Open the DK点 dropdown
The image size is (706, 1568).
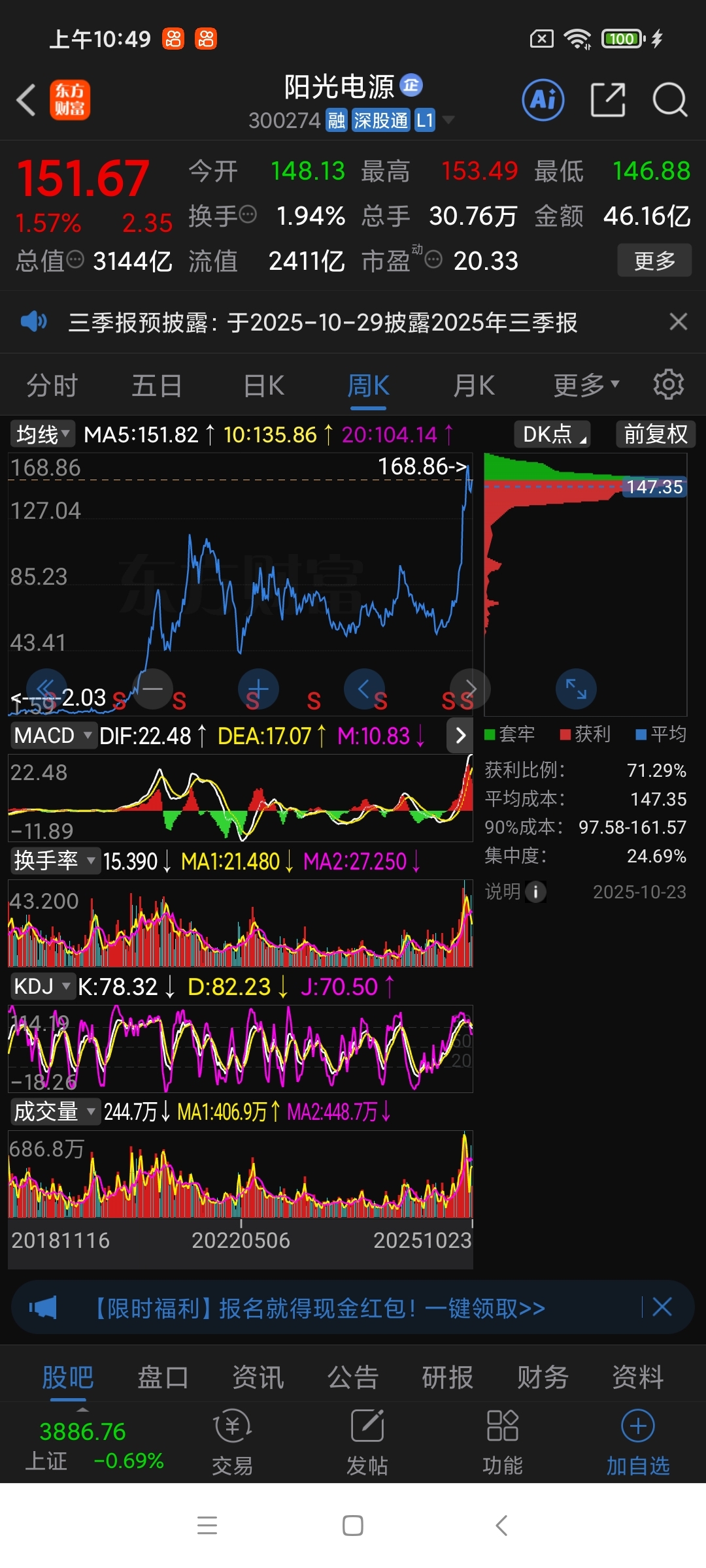pyautogui.click(x=553, y=434)
